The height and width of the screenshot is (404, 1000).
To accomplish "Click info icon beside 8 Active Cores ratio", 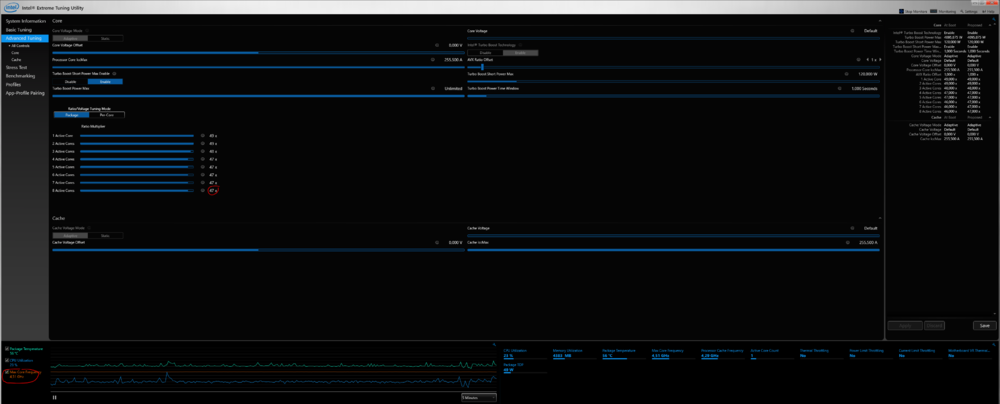I will pyautogui.click(x=202, y=190).
